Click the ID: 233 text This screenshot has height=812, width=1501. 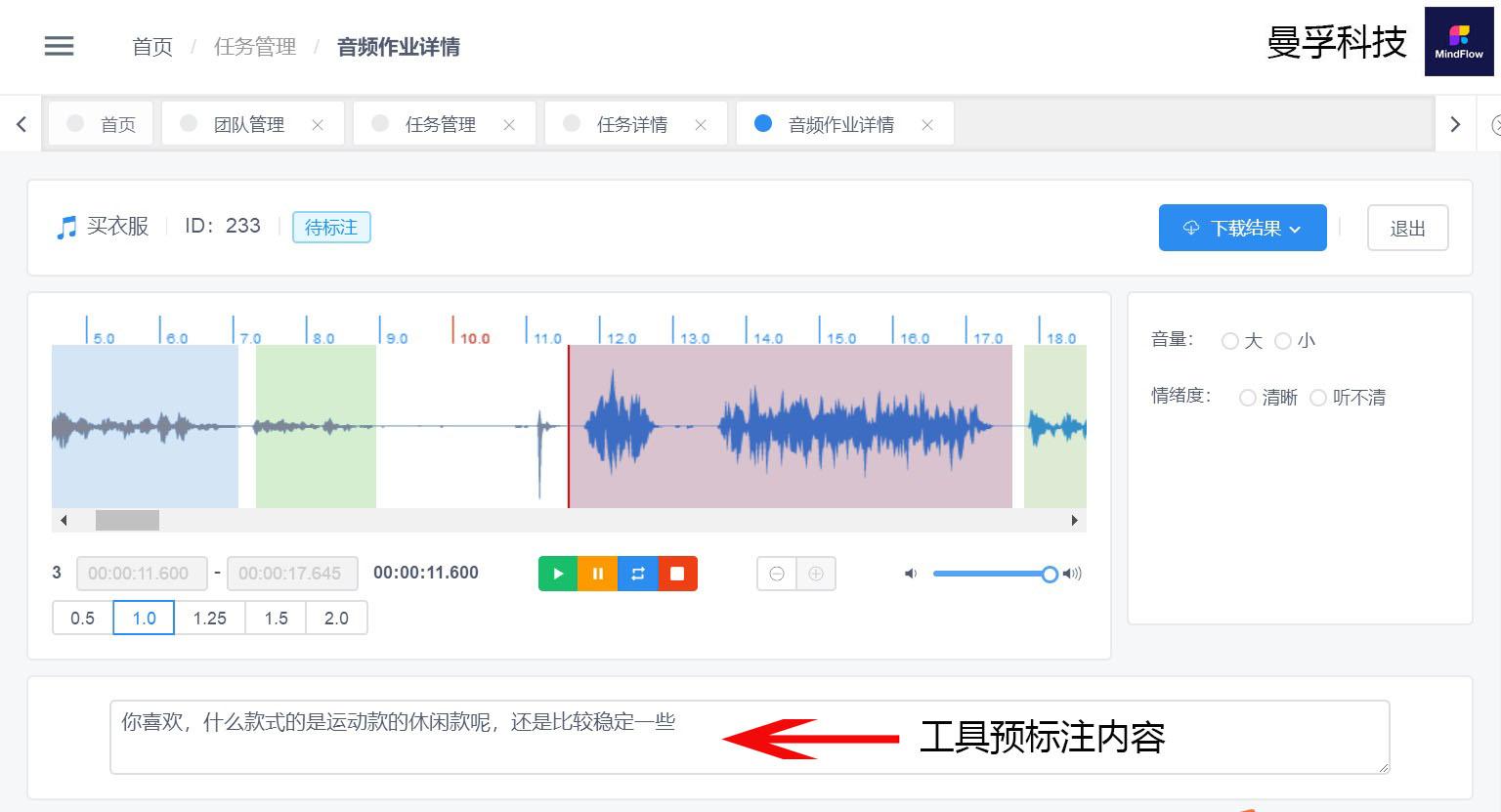pyautogui.click(x=223, y=227)
